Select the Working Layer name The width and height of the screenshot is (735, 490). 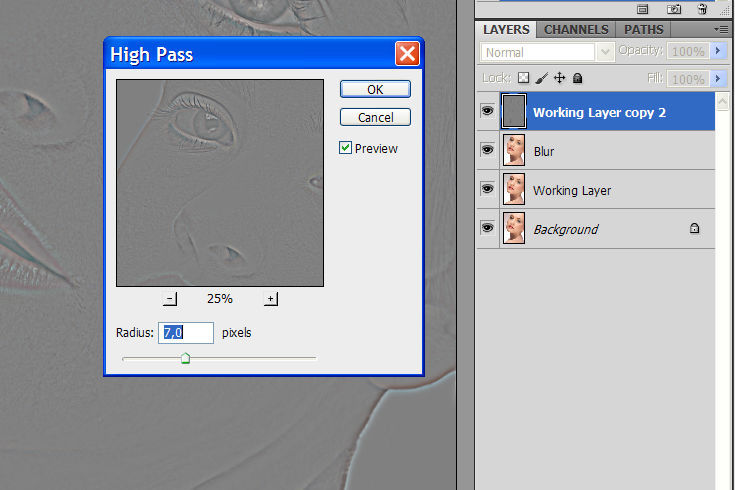(572, 190)
